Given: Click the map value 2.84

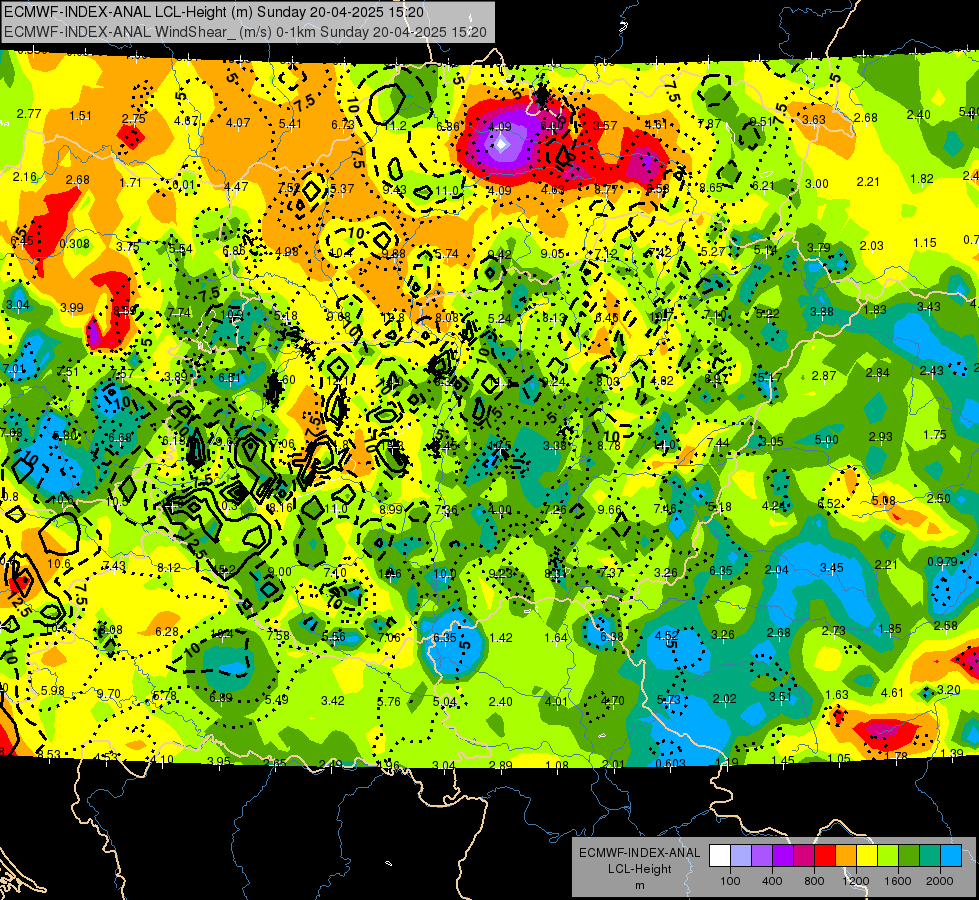Looking at the screenshot, I should click(x=877, y=373).
